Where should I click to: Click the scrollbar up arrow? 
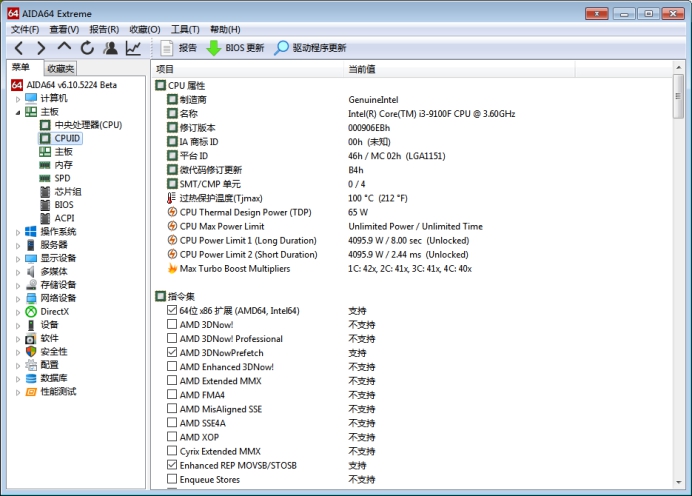click(678, 68)
